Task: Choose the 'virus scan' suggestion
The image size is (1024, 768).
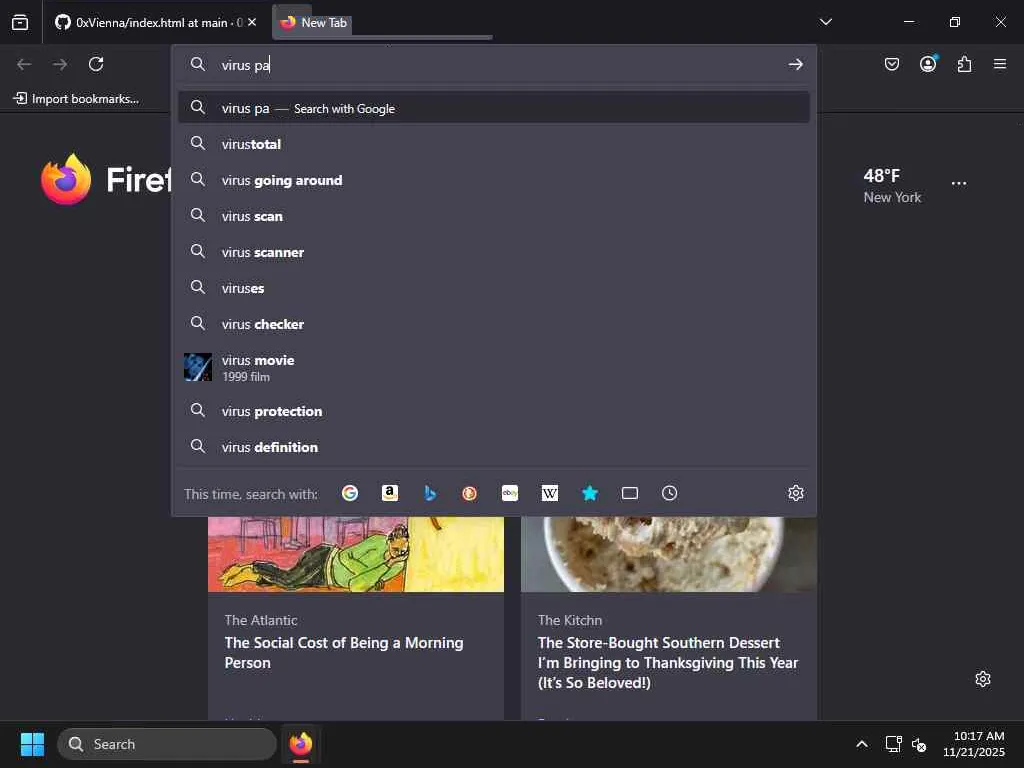Action: pos(494,216)
